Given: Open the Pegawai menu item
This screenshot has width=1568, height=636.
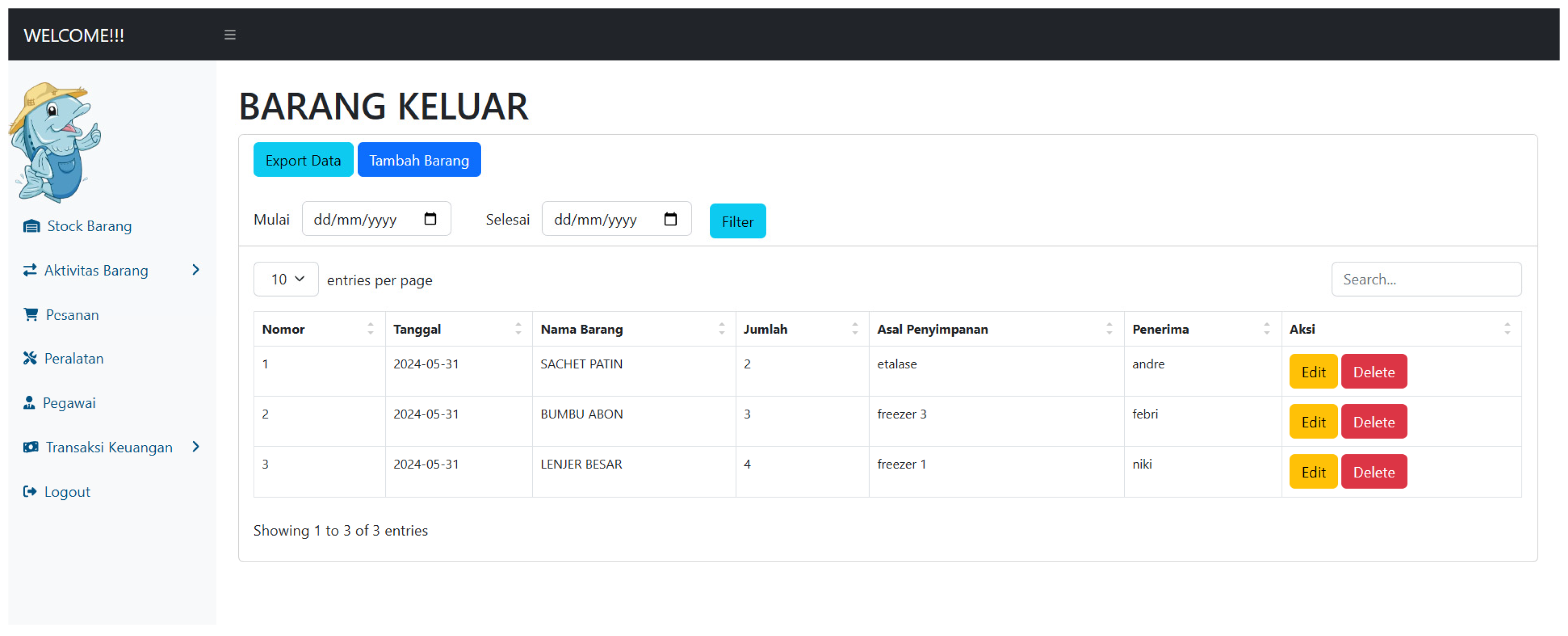Looking at the screenshot, I should (69, 403).
